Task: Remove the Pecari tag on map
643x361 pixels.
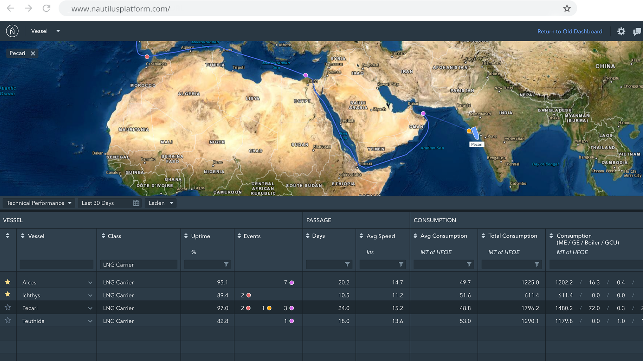Action: tap(33, 53)
